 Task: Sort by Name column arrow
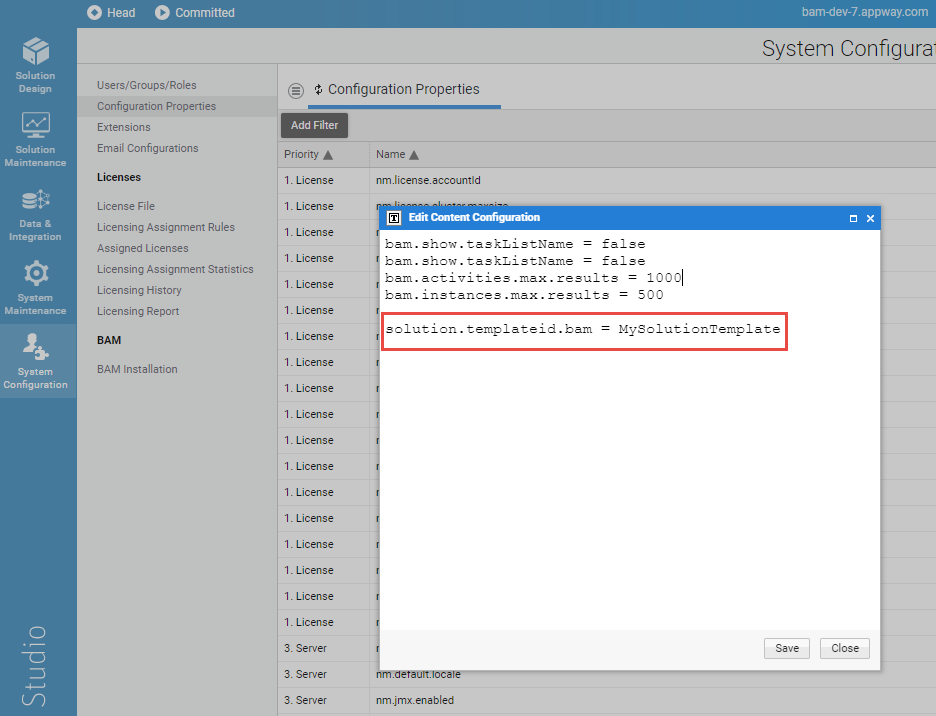point(414,155)
